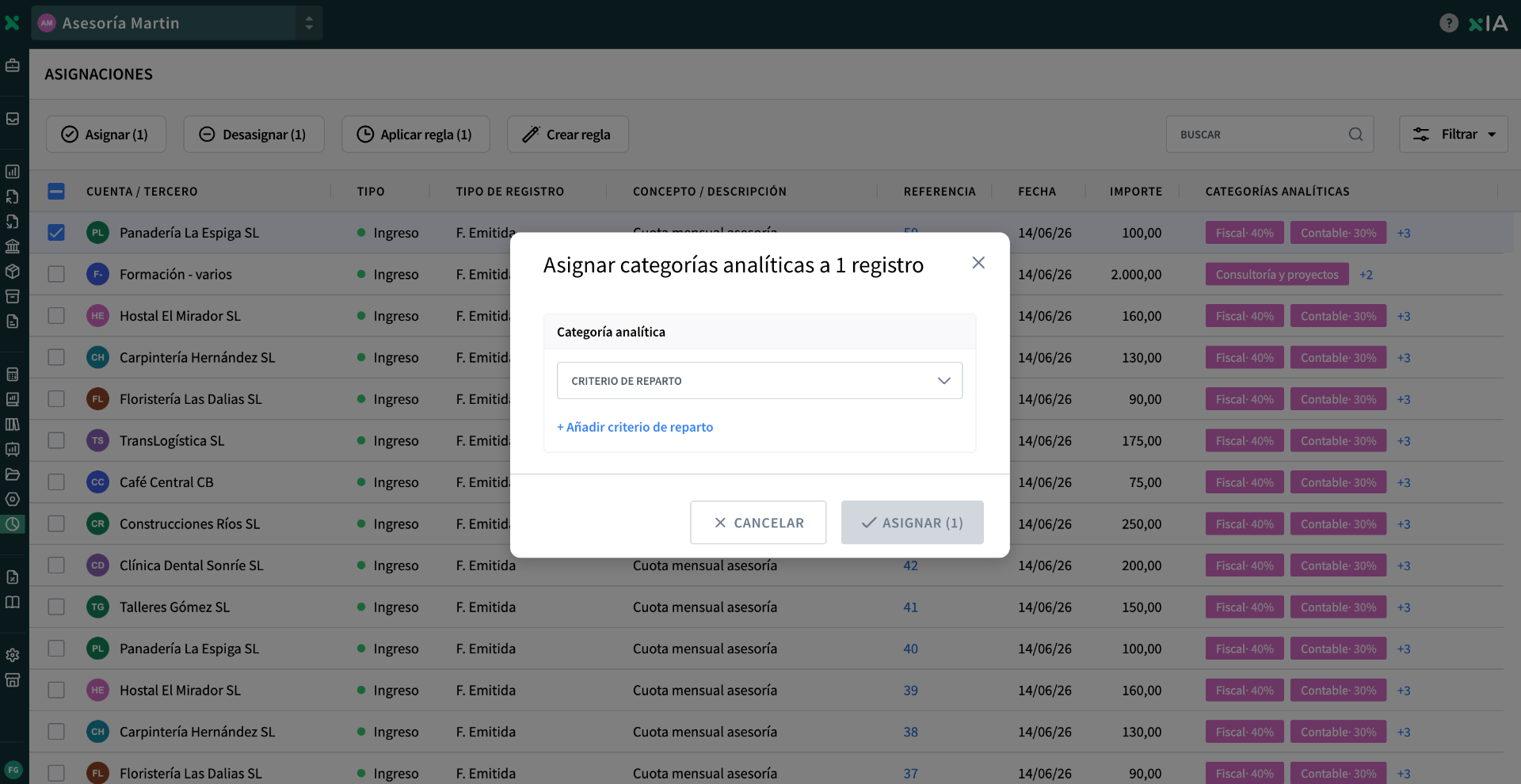Click Desasignar (1) toolbar button

pos(253,135)
